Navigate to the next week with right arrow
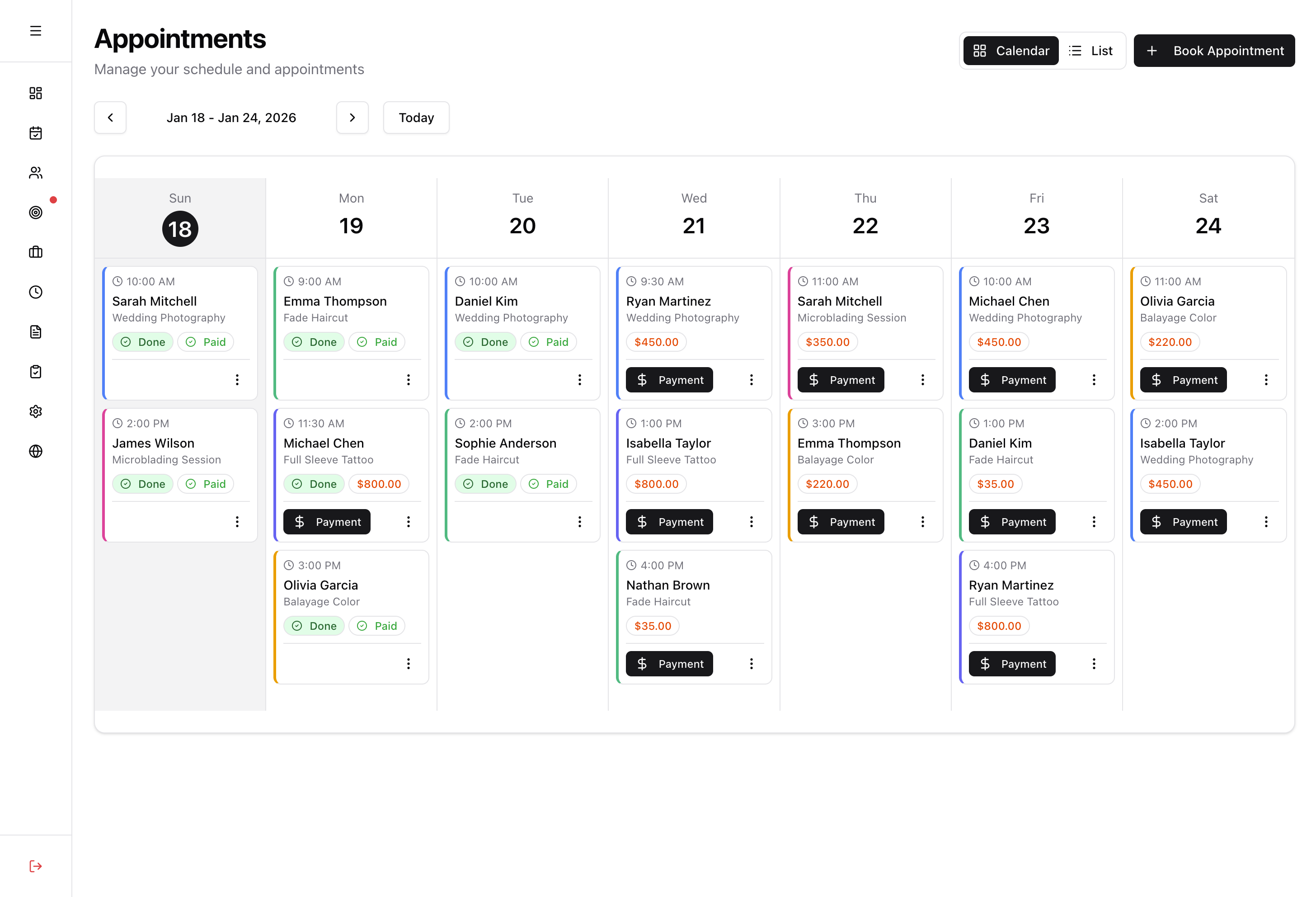Screen dimensions: 1316x897 pos(352,117)
